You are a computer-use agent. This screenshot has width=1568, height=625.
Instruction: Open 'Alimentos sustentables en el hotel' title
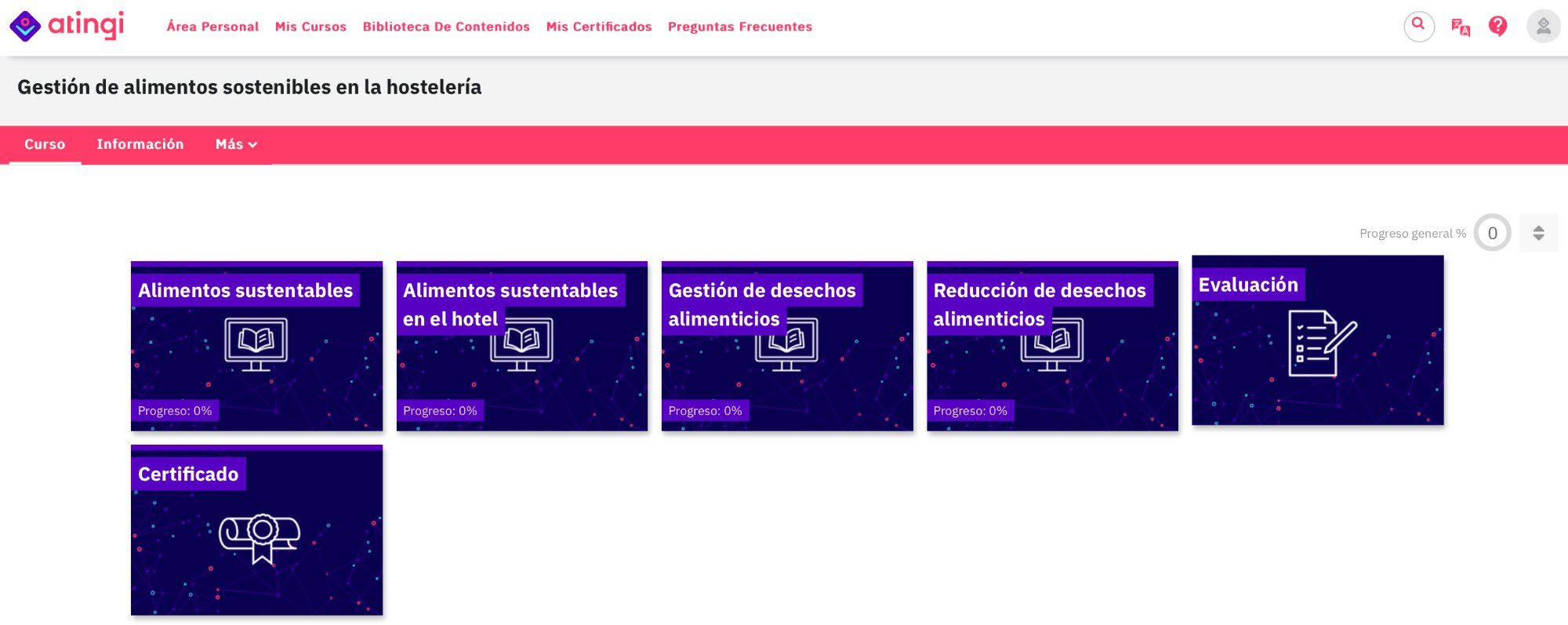pos(510,304)
